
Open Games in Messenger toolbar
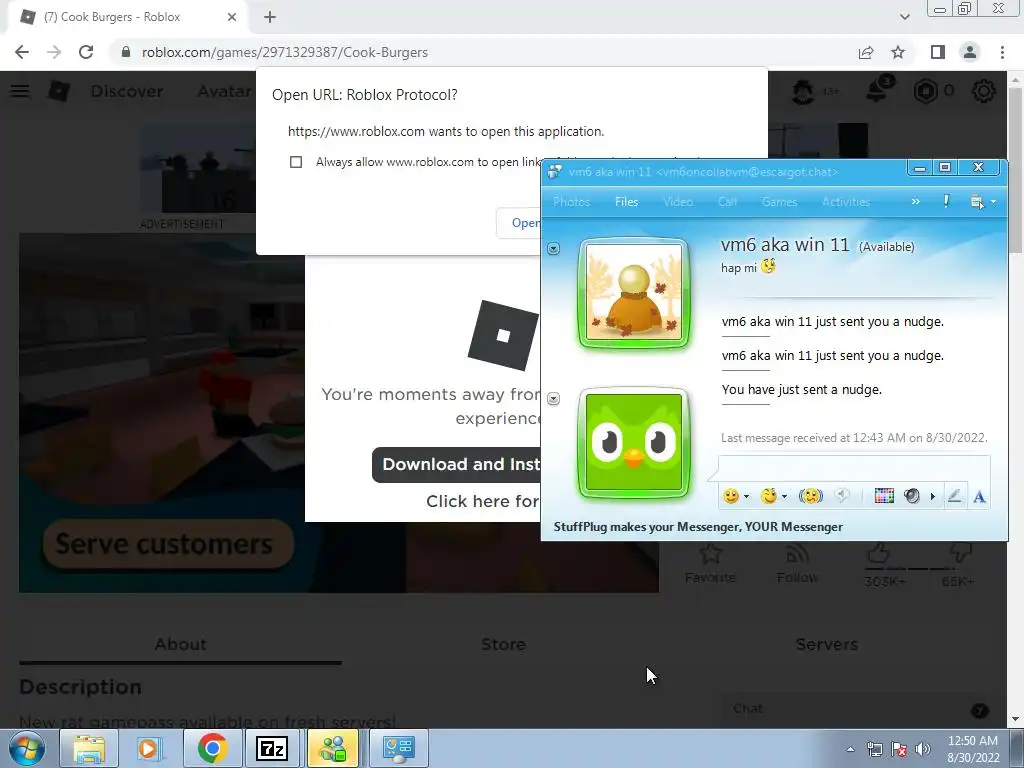pyautogui.click(x=779, y=202)
